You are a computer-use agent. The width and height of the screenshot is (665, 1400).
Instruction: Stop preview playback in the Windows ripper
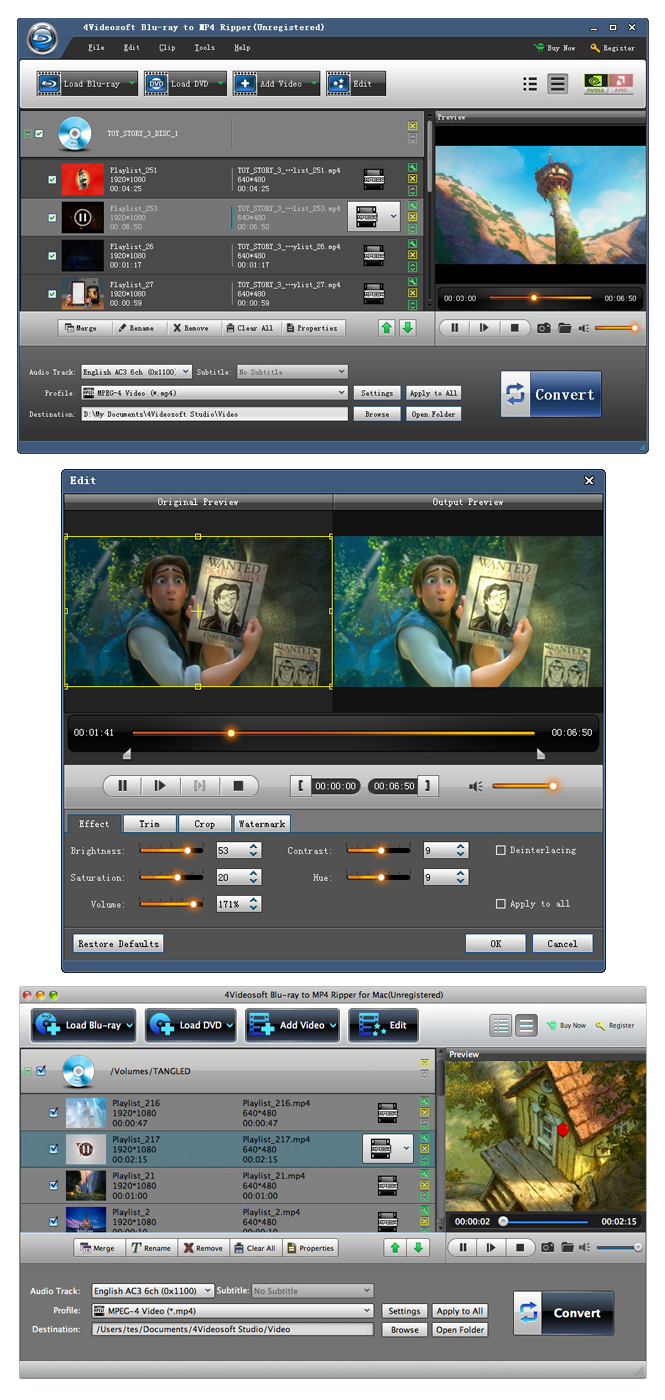coord(514,327)
